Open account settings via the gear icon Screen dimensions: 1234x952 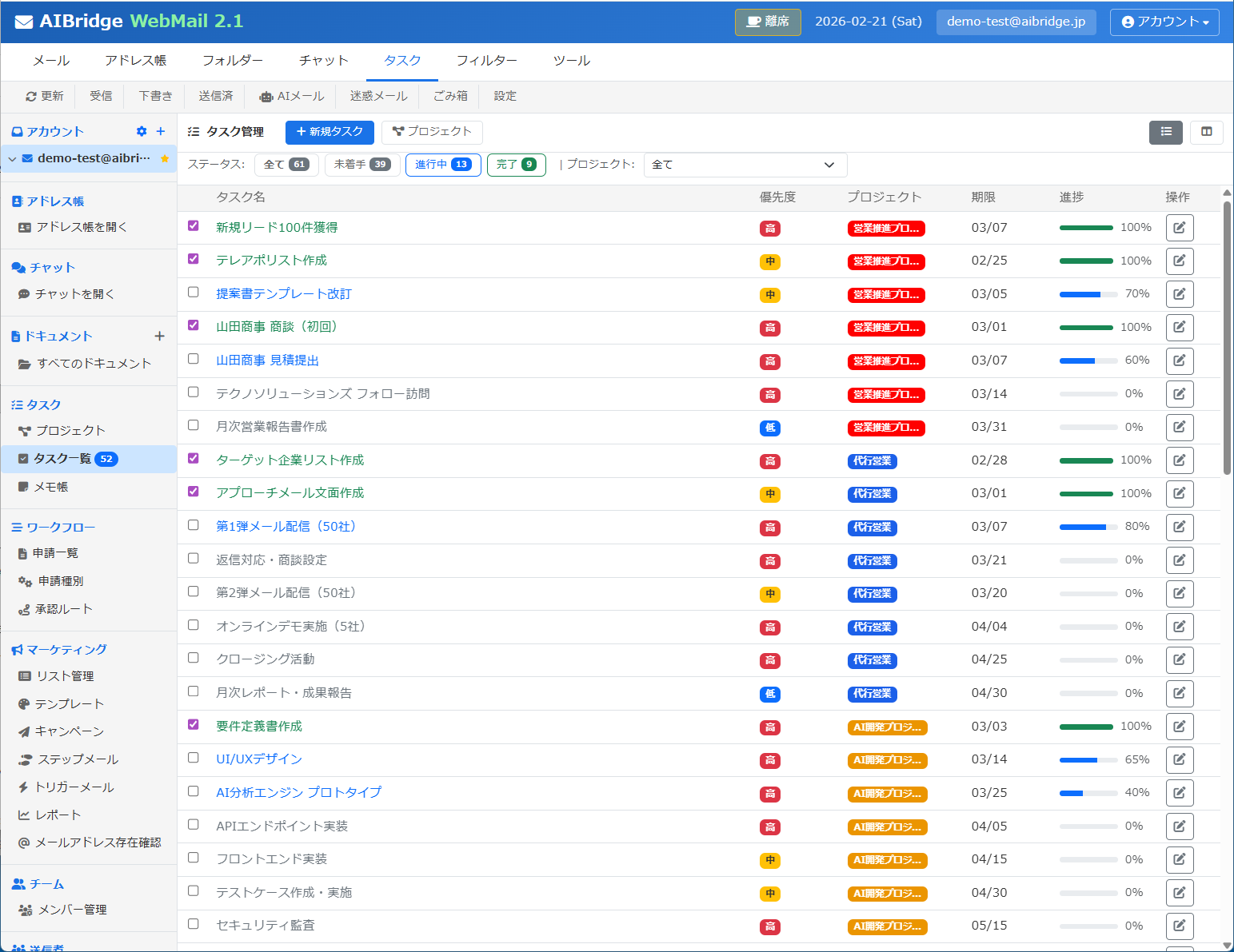[141, 131]
